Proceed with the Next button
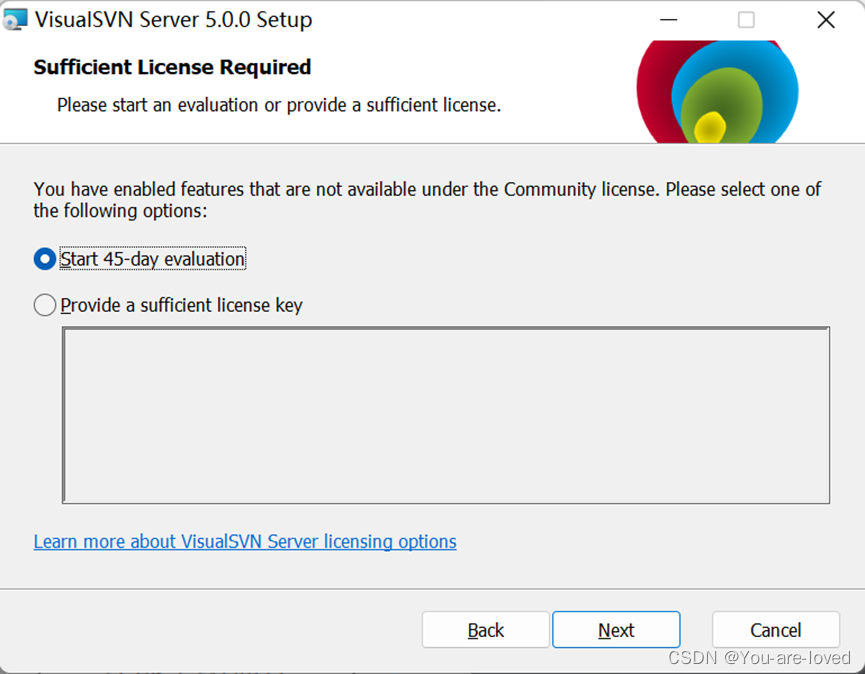865x674 pixels. (616, 629)
